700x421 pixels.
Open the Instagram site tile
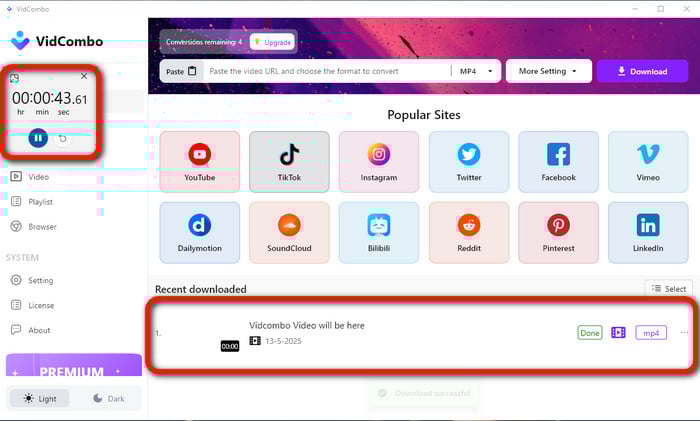379,162
